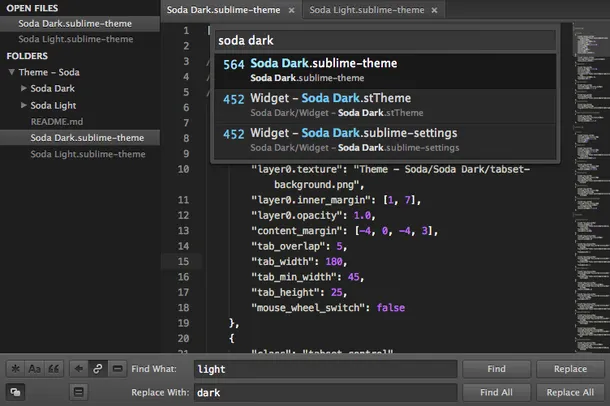Screen dimensions: 610x406
Task: Toggle whole word matching (quotes icon)
Action: (54, 369)
